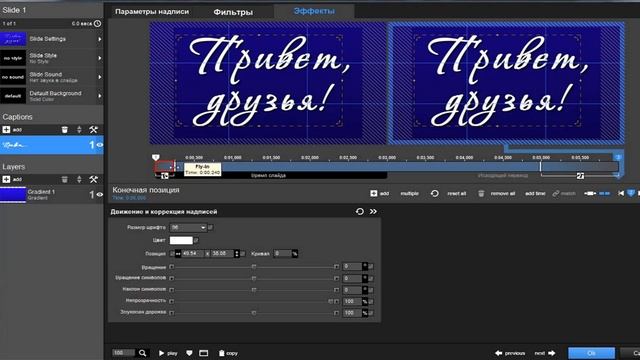Reset the motion and correction panel

[360, 211]
